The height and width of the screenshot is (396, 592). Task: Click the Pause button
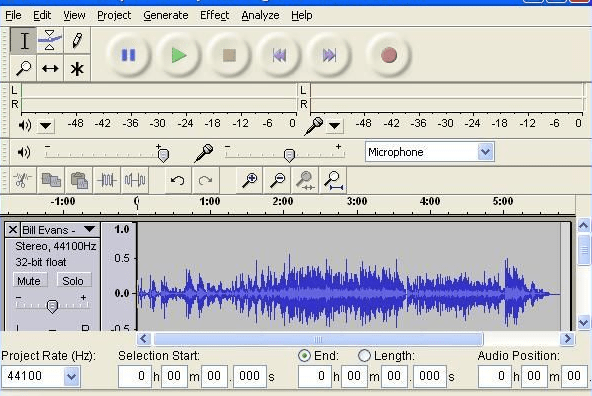point(128,55)
